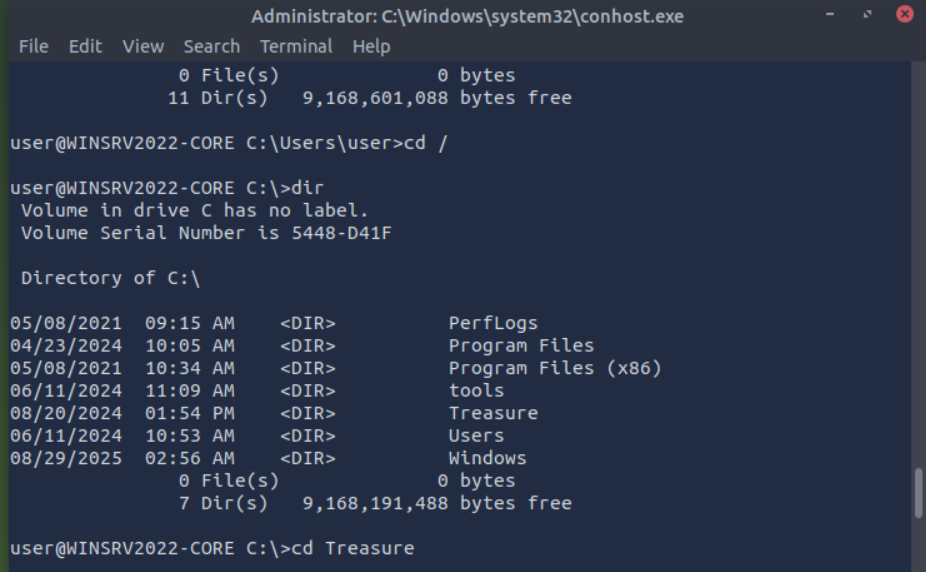Open the Help menu

[x=371, y=46]
